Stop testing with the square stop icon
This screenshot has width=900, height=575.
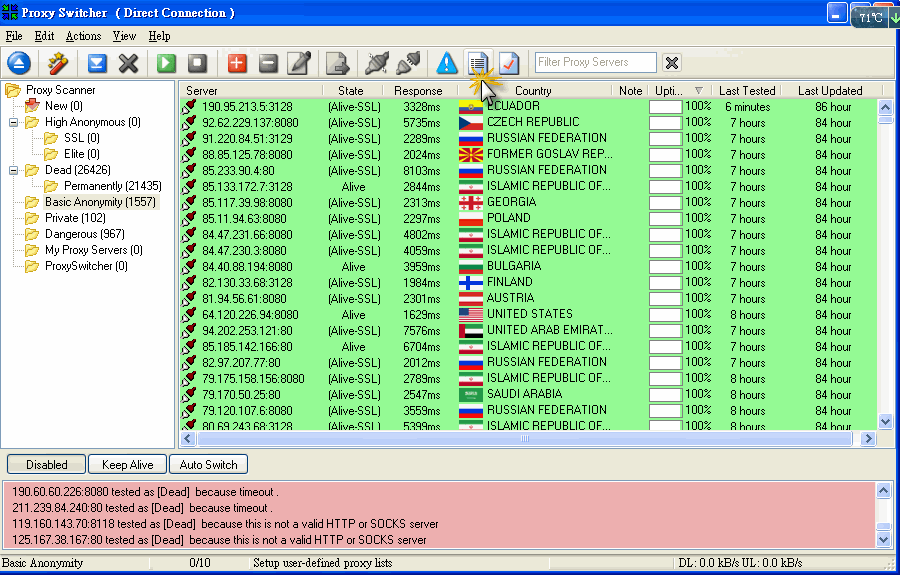[197, 63]
